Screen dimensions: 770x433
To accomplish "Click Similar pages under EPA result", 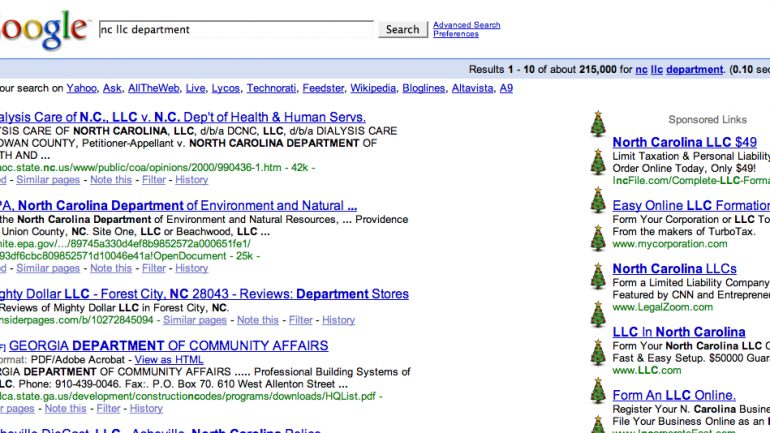I will click(48, 268).
